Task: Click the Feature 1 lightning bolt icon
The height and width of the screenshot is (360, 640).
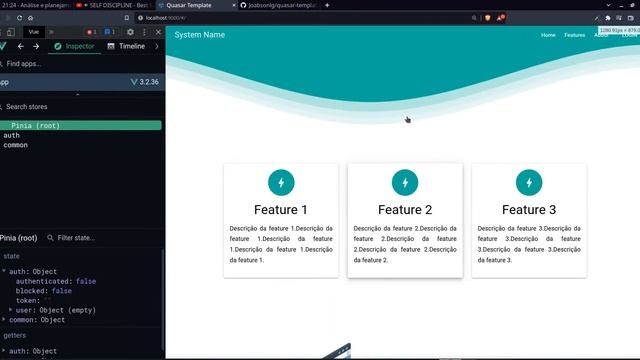Action: [x=281, y=182]
